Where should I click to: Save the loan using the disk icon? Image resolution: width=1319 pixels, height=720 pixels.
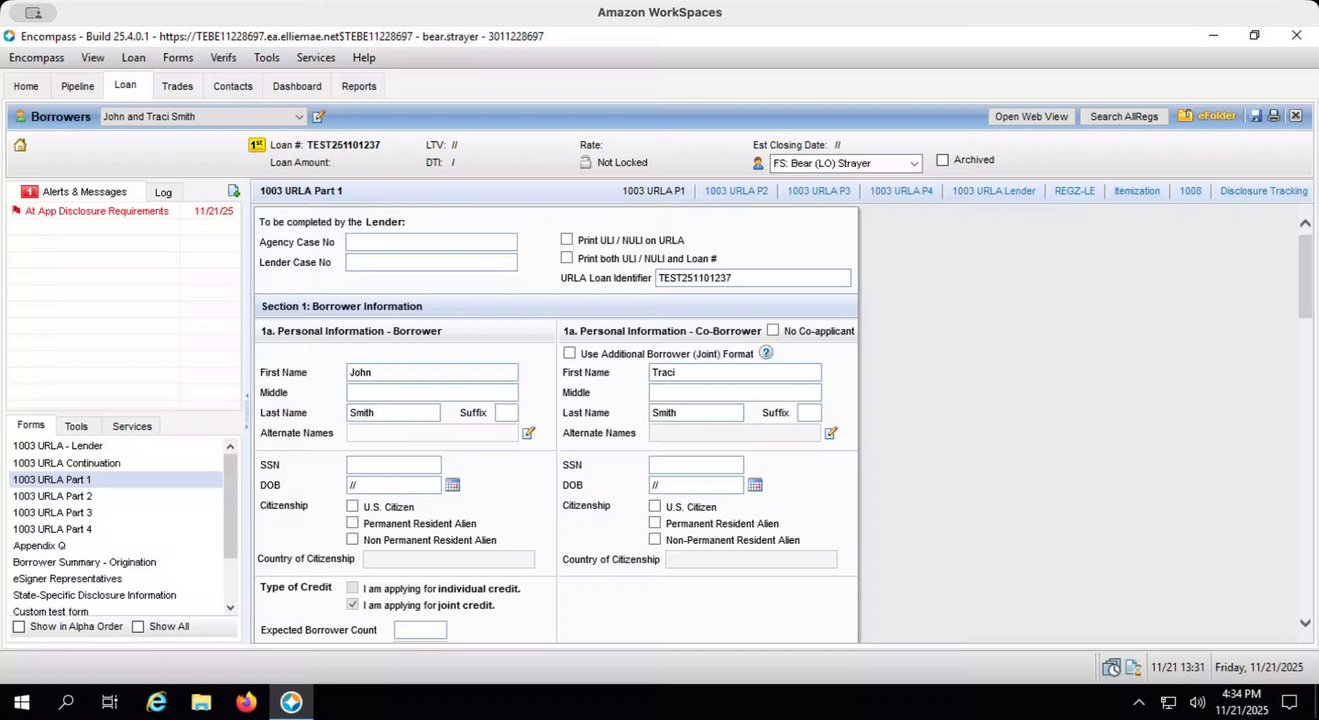click(x=1256, y=116)
